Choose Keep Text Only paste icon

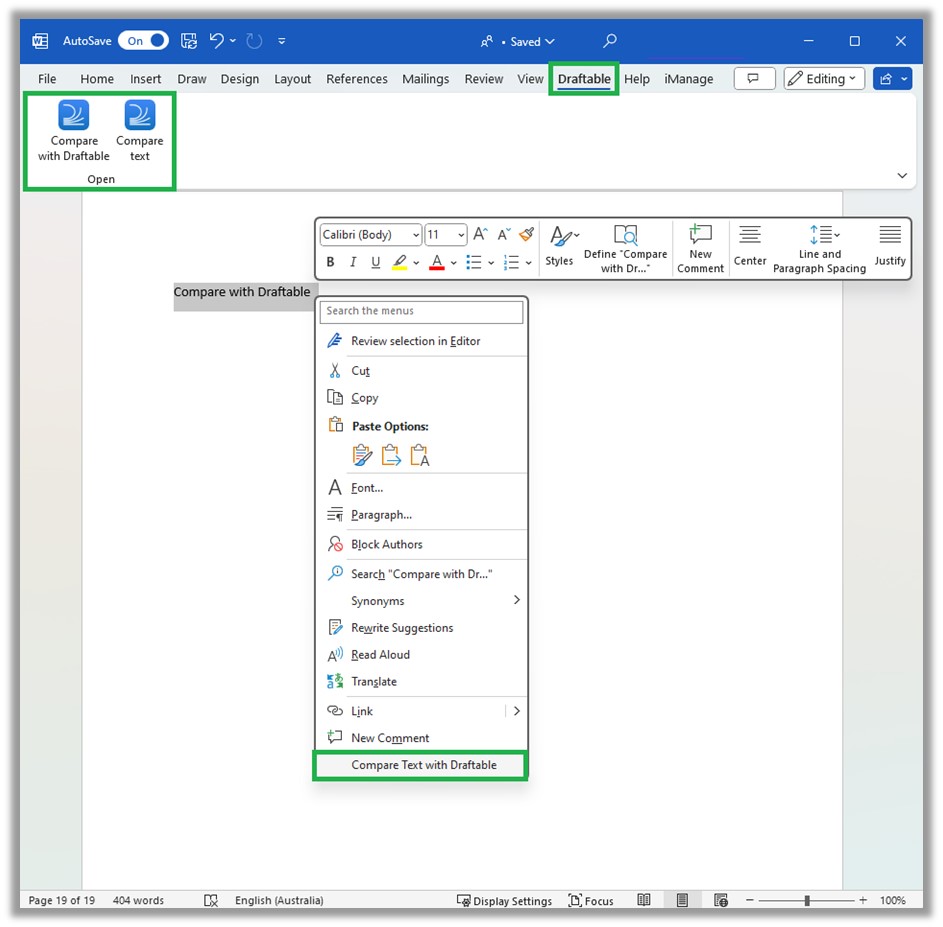pos(420,455)
